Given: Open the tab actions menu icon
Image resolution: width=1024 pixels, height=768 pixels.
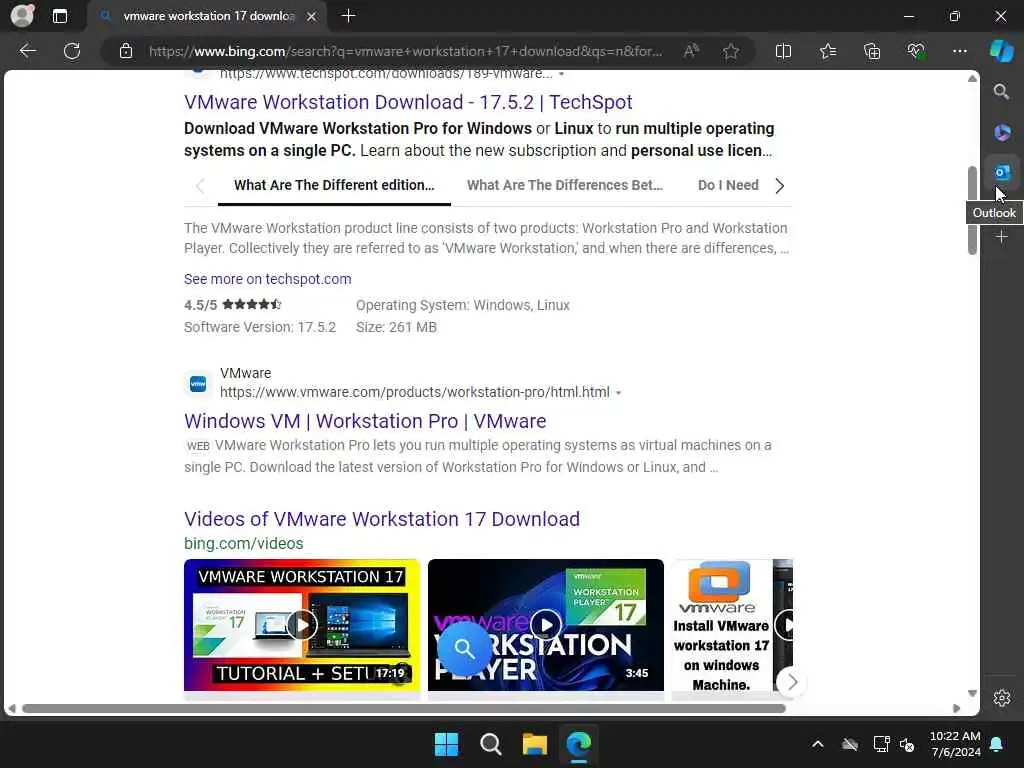Looking at the screenshot, I should [59, 16].
